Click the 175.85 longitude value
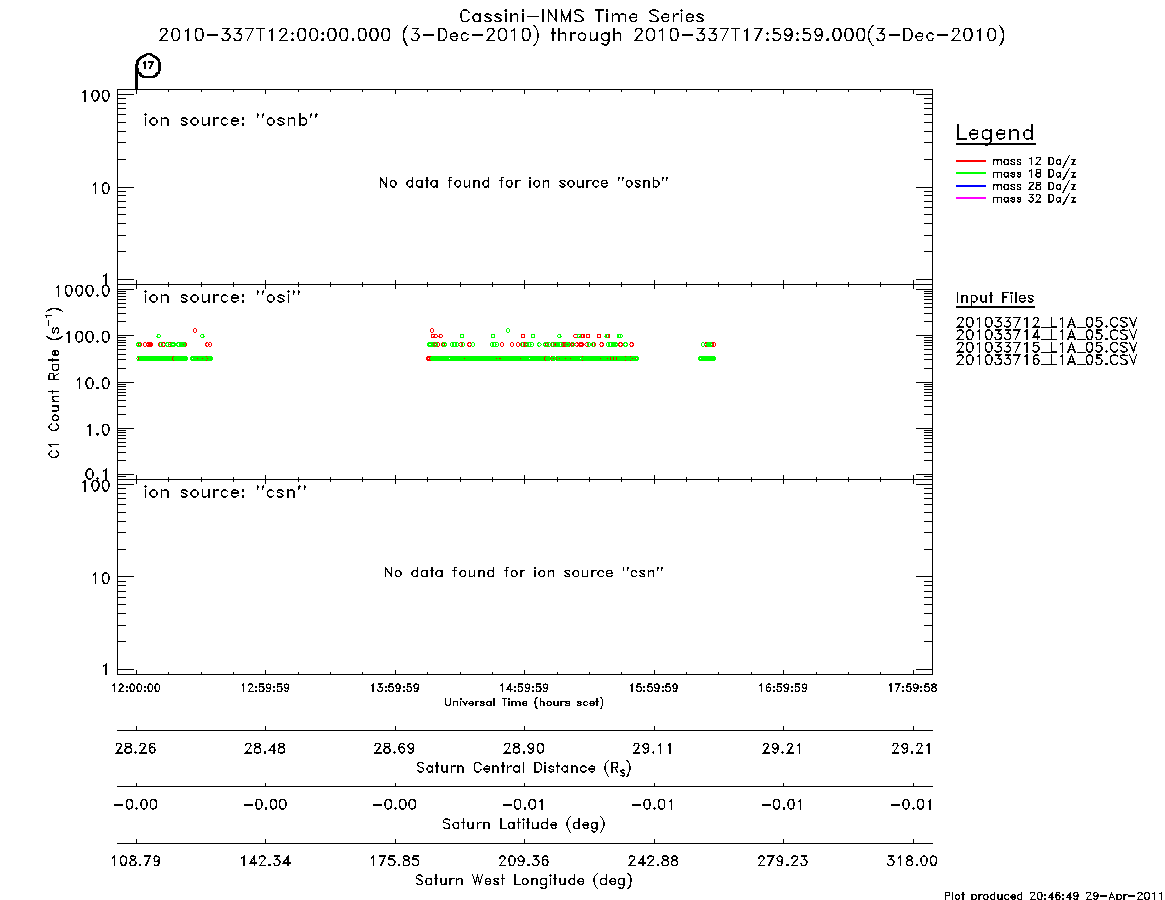This screenshot has width=1165, height=900. [395, 861]
